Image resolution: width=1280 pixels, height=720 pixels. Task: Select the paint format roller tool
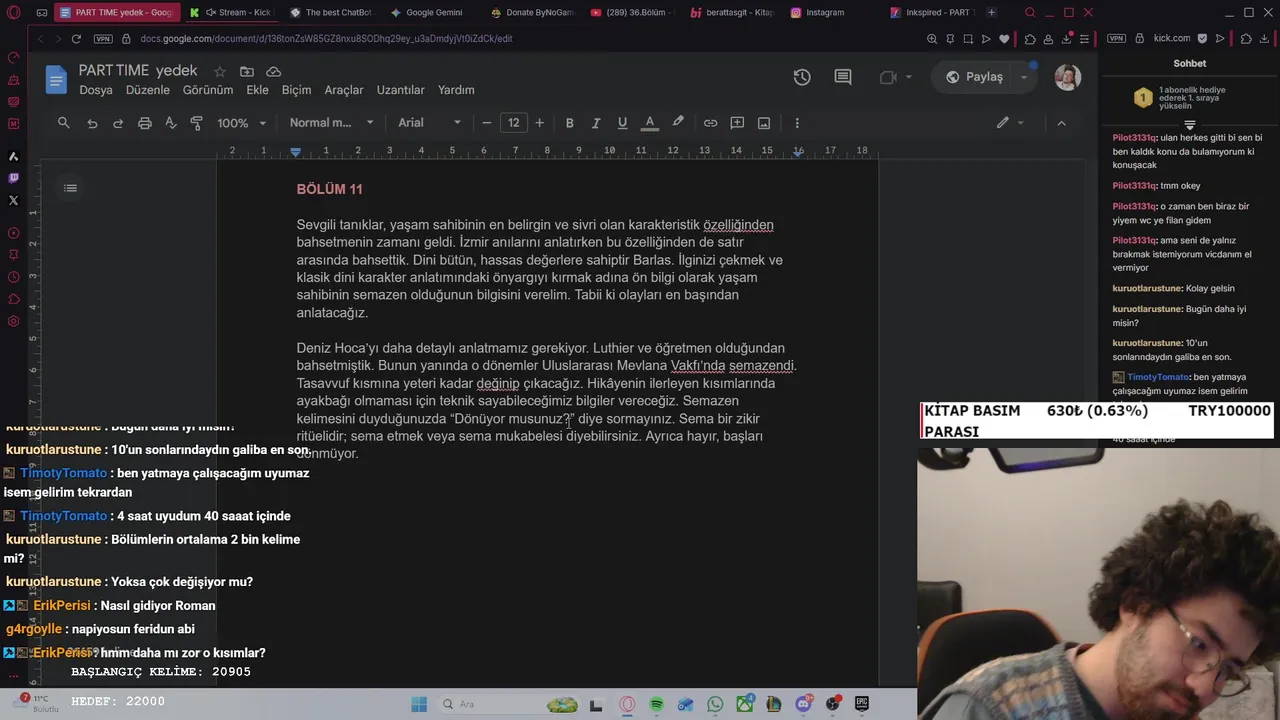point(197,123)
